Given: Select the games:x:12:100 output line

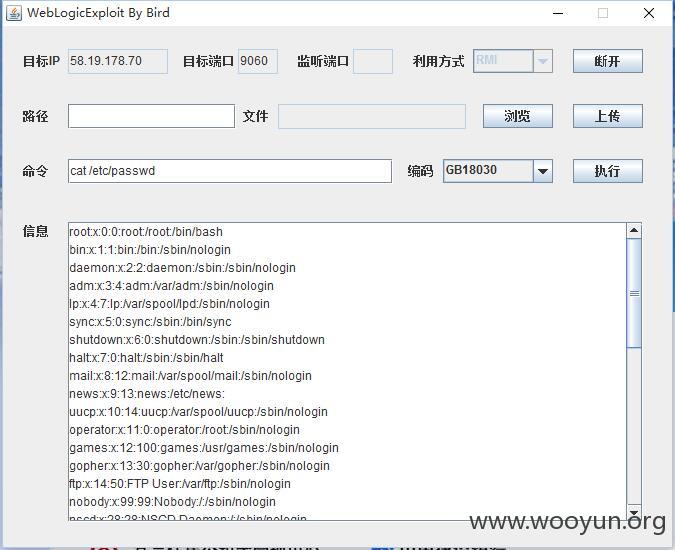Looking at the screenshot, I should (204, 448).
